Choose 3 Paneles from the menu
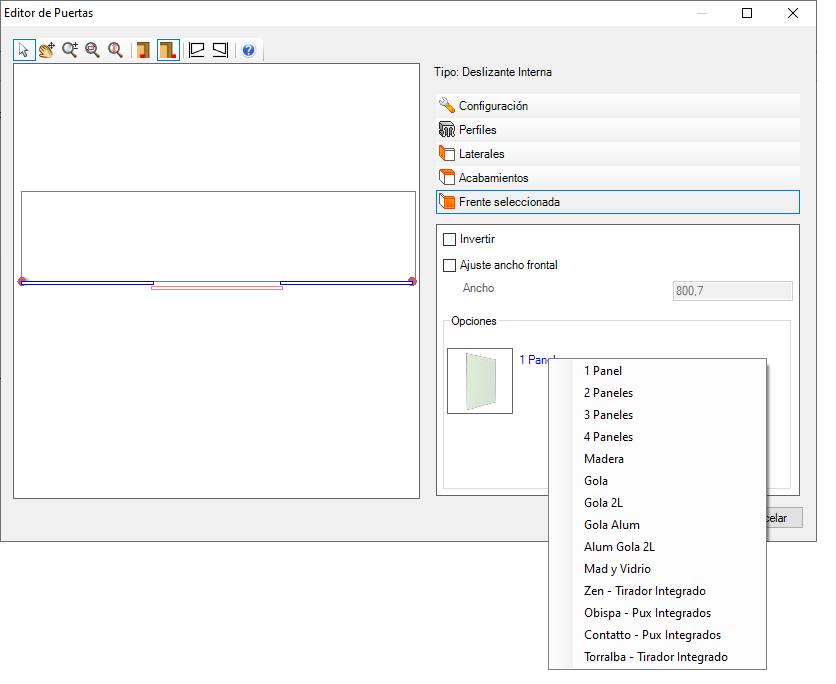Viewport: 836px width, 684px height. coord(657,415)
